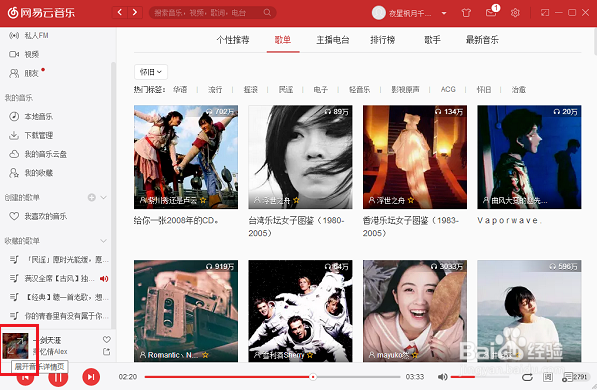Open the cassette tape playlist by Romantic
Viewport: 597px width, 390px height.
(186, 311)
